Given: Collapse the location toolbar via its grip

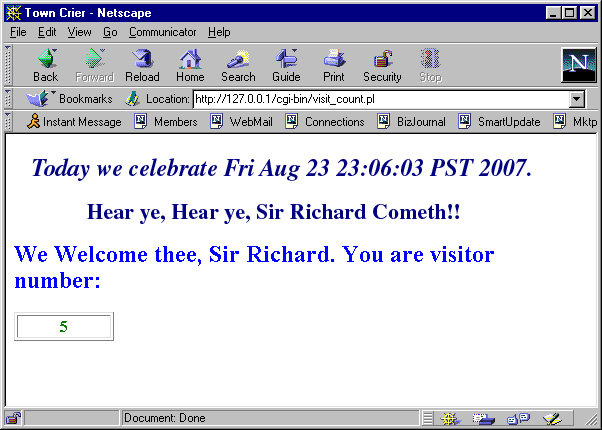Looking at the screenshot, I should (x=8, y=99).
